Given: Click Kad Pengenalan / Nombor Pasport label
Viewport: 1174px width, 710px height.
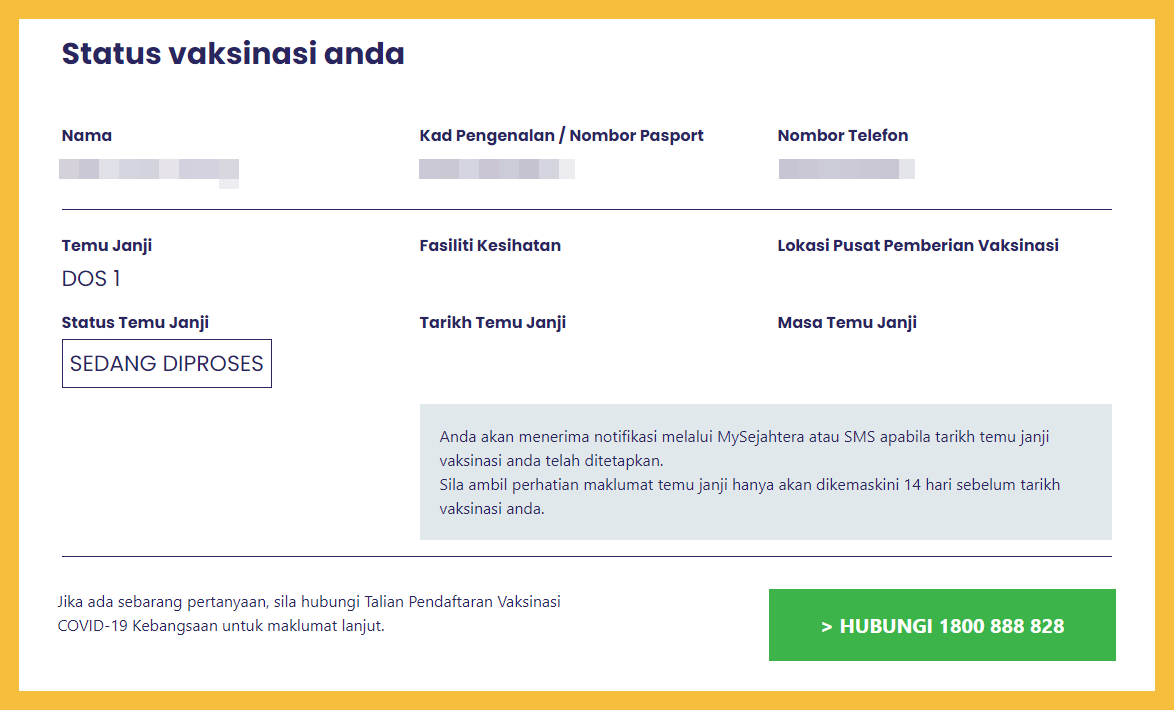Looking at the screenshot, I should [561, 136].
